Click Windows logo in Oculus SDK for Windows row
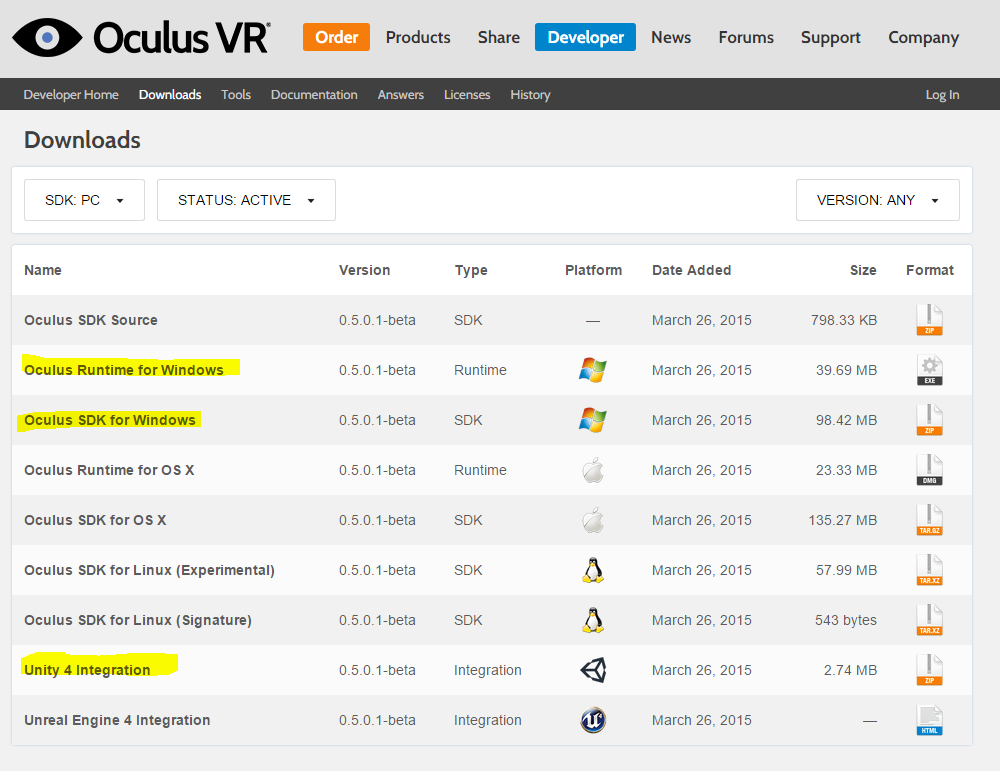The height and width of the screenshot is (771, 1000). click(x=592, y=420)
